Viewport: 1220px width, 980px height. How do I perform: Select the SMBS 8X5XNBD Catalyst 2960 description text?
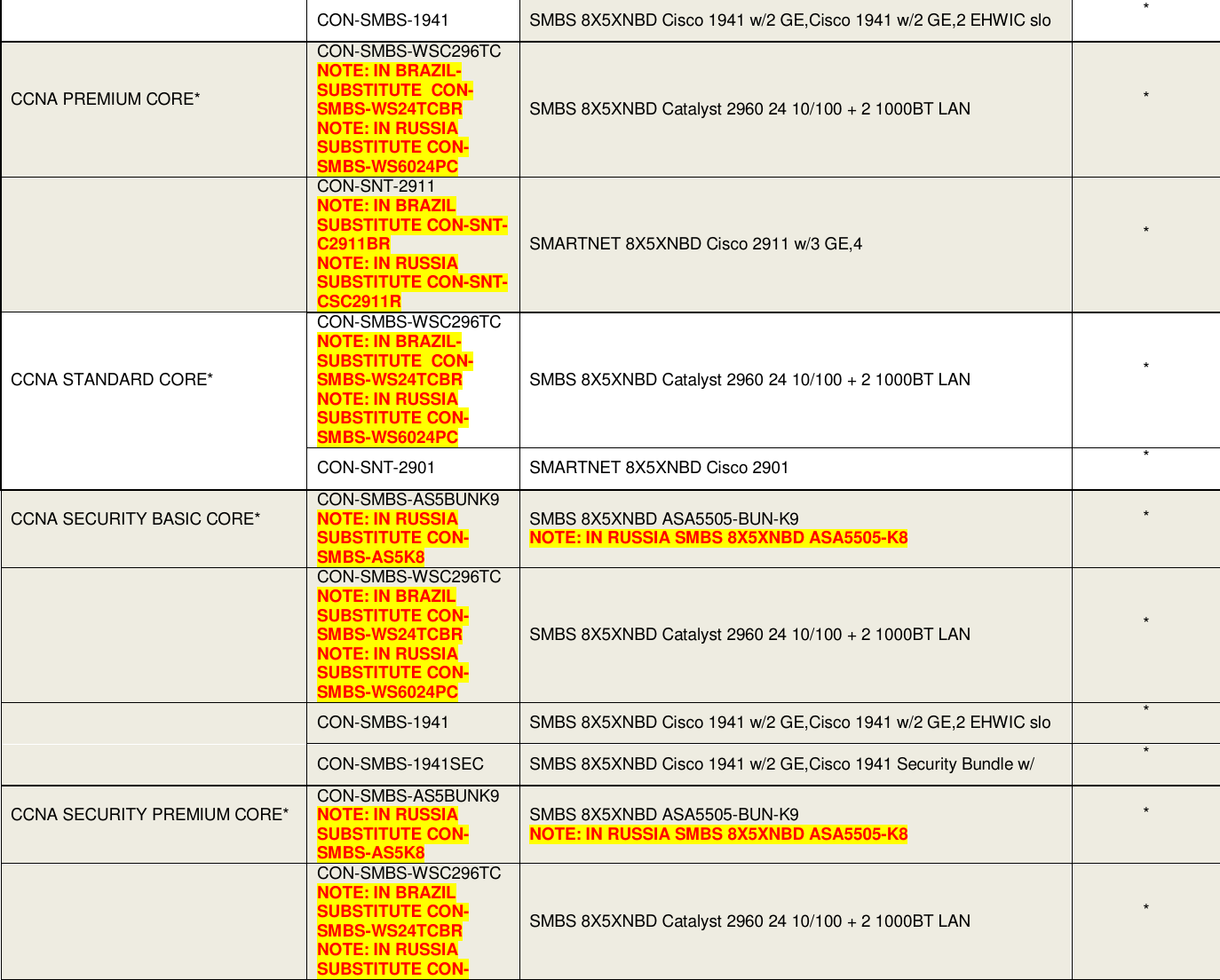[x=749, y=108]
